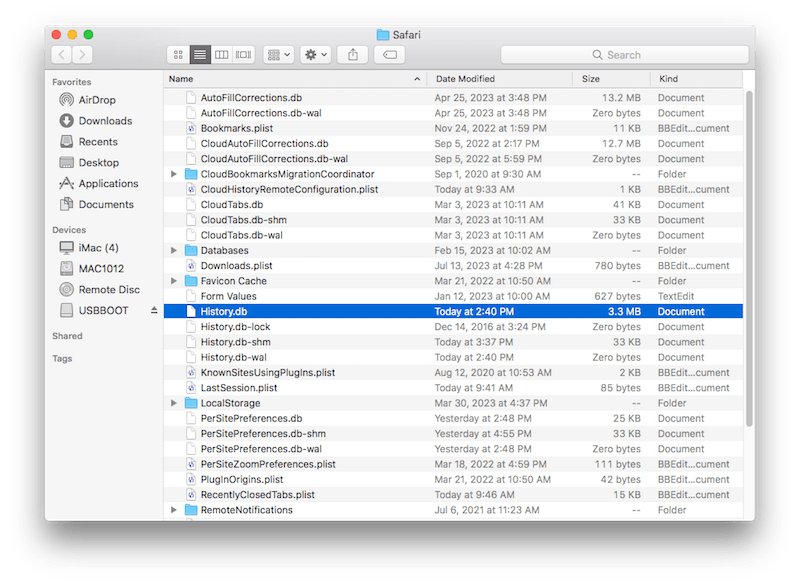Click in the Search field
Viewport: 800px width, 585px height.
click(624, 54)
